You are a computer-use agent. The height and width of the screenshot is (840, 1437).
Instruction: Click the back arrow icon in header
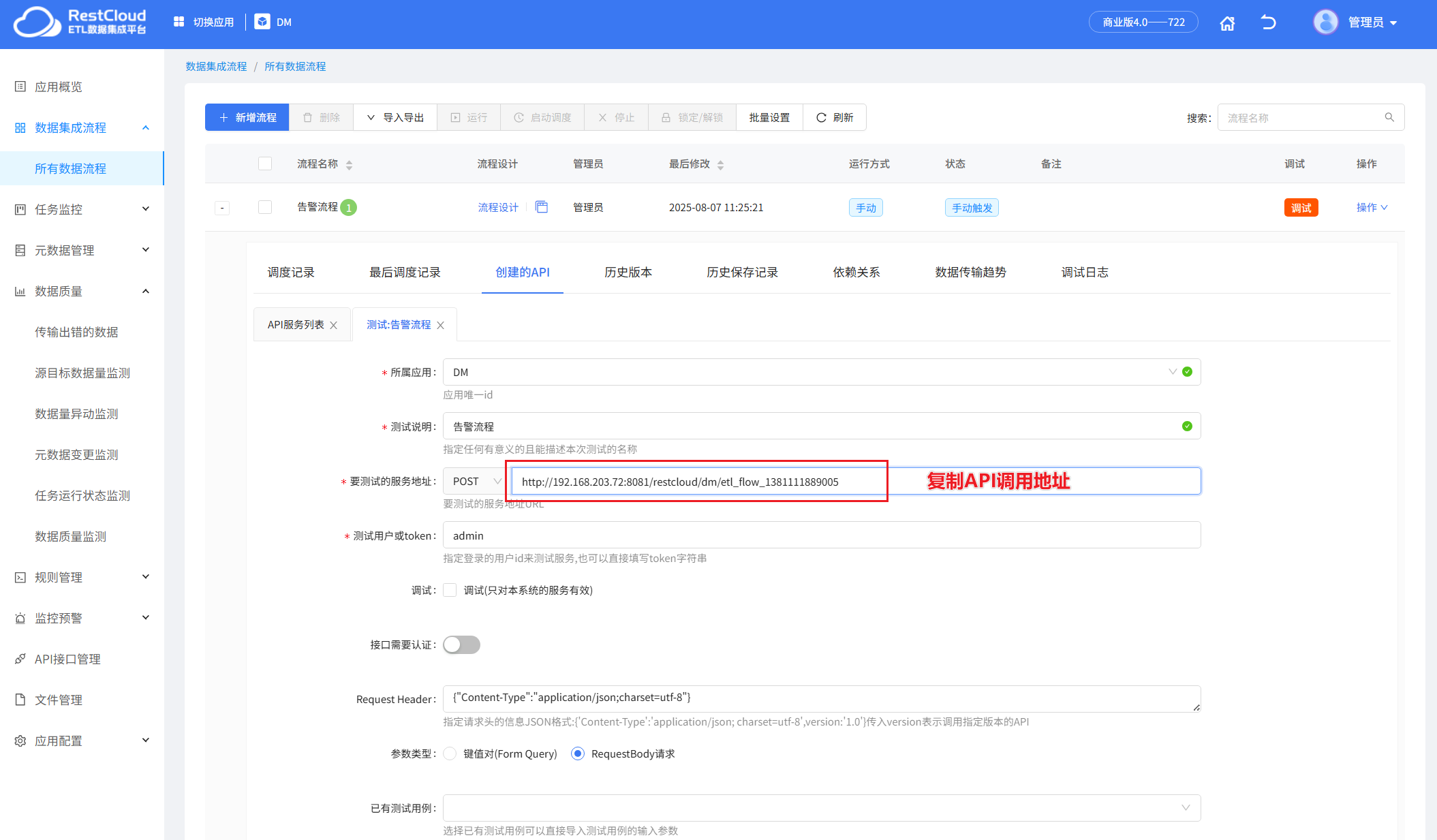(x=1268, y=22)
